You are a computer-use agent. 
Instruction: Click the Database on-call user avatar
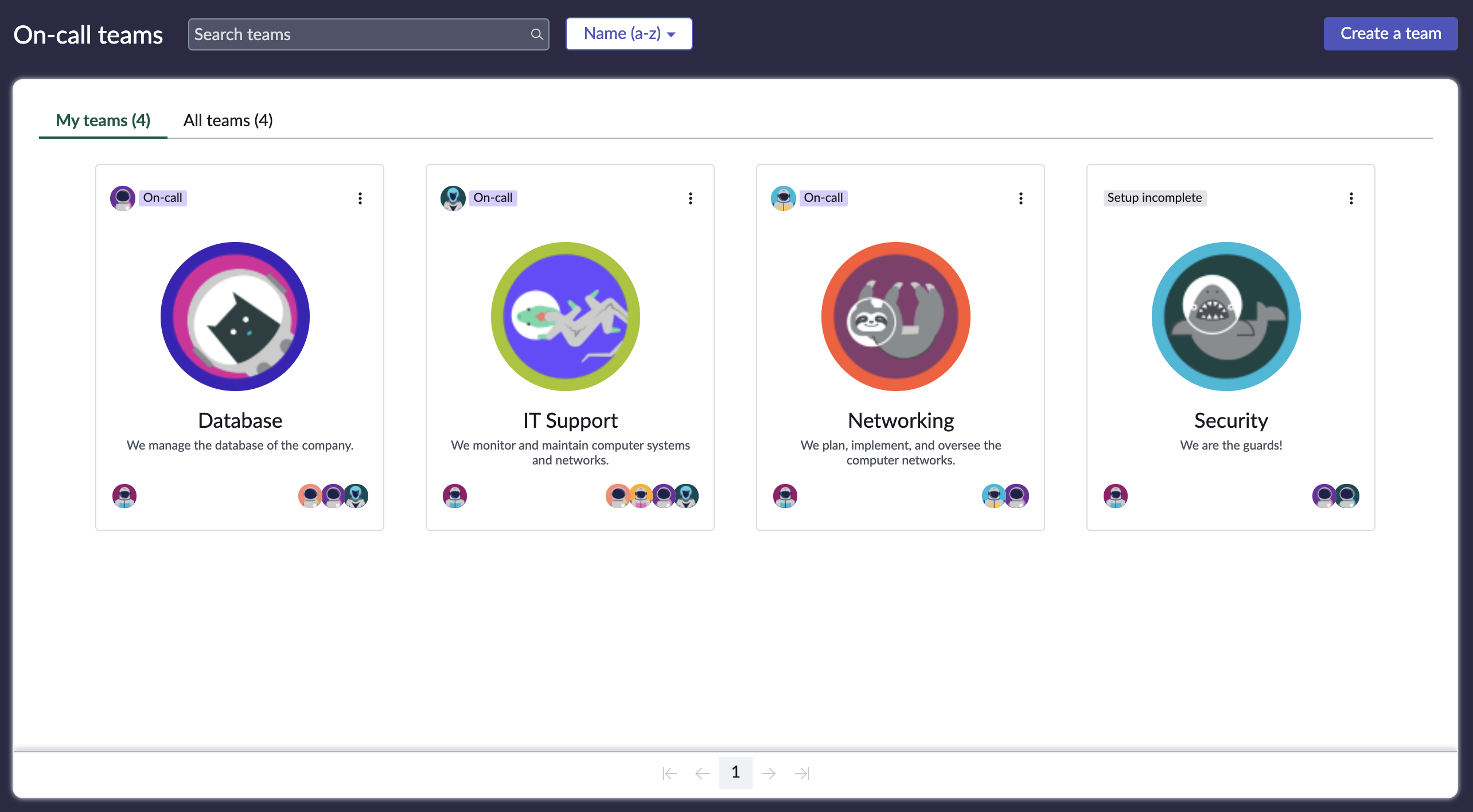coord(123,198)
